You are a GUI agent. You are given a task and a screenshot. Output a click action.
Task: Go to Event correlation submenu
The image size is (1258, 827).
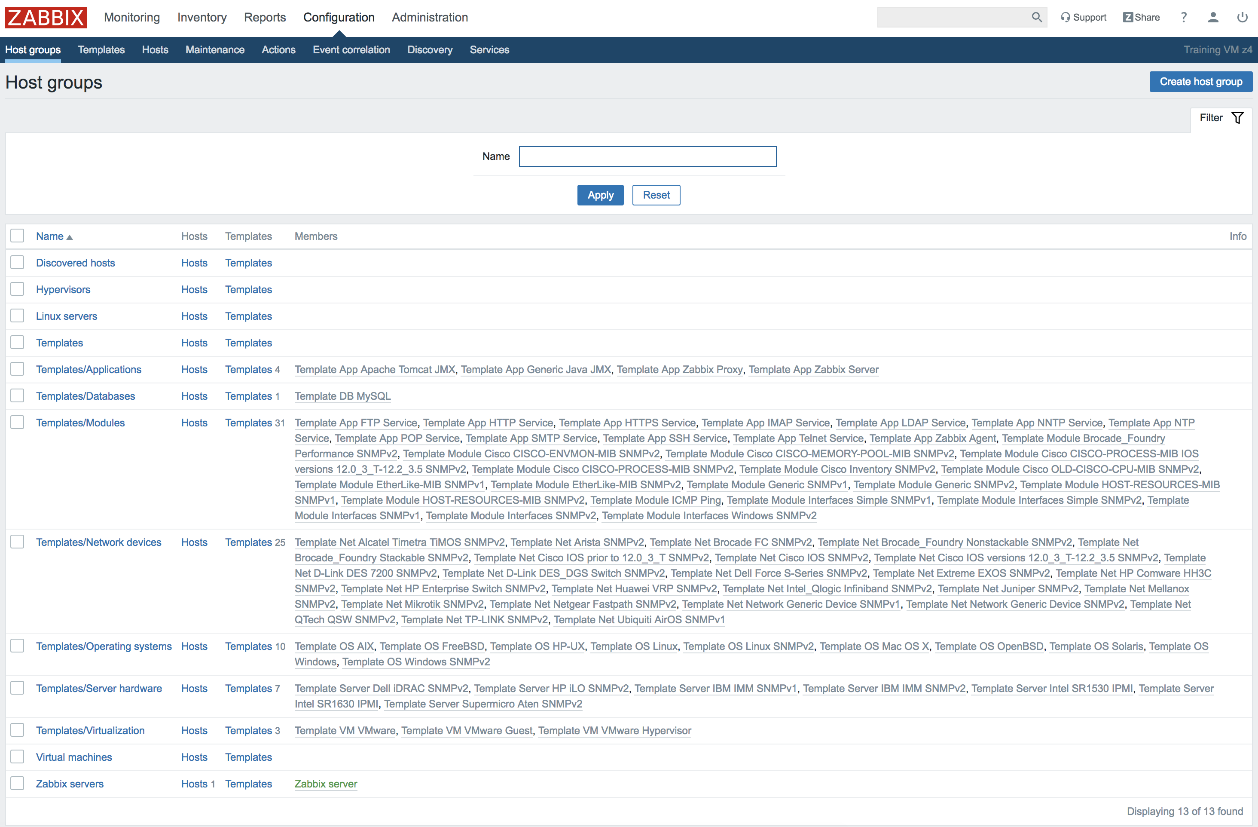click(352, 50)
